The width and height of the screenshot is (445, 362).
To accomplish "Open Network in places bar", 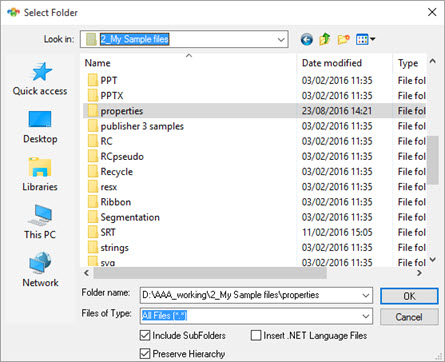I will click(x=40, y=270).
